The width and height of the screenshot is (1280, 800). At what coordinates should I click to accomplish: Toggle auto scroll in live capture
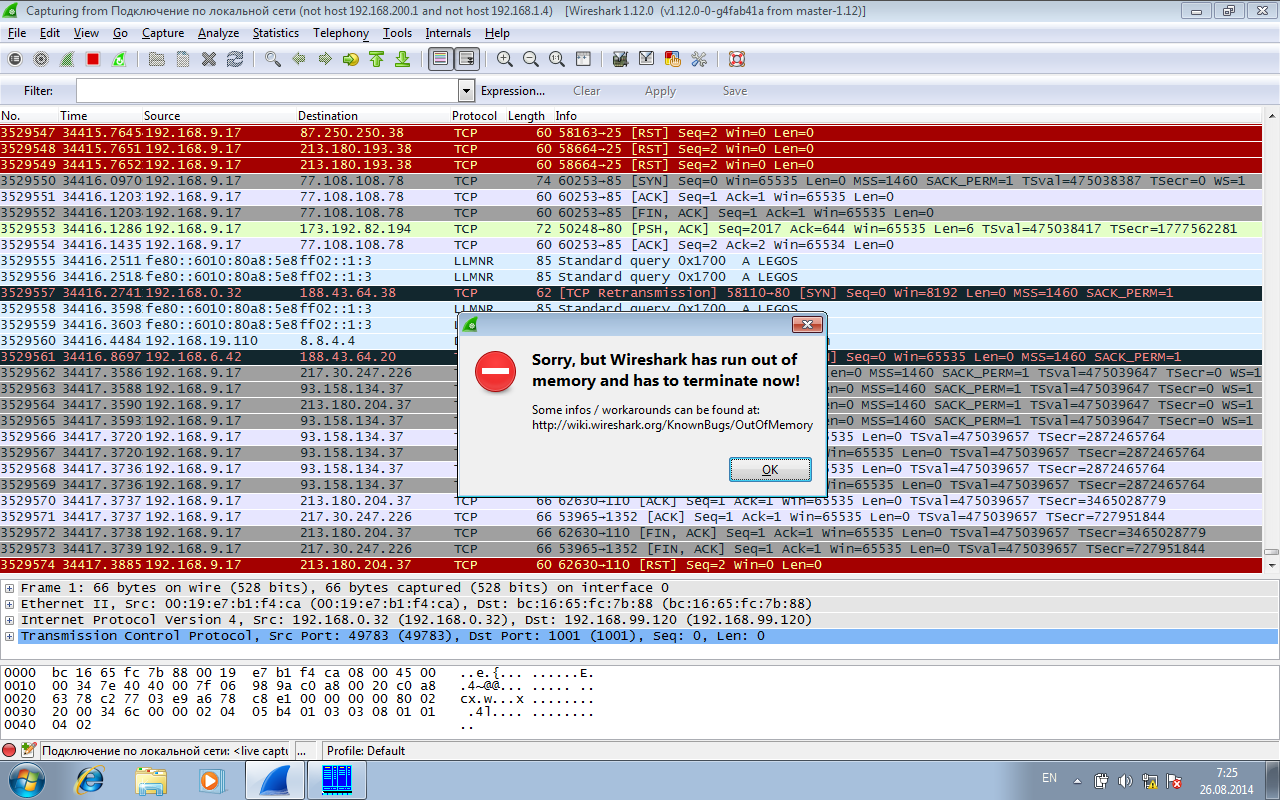[466, 59]
